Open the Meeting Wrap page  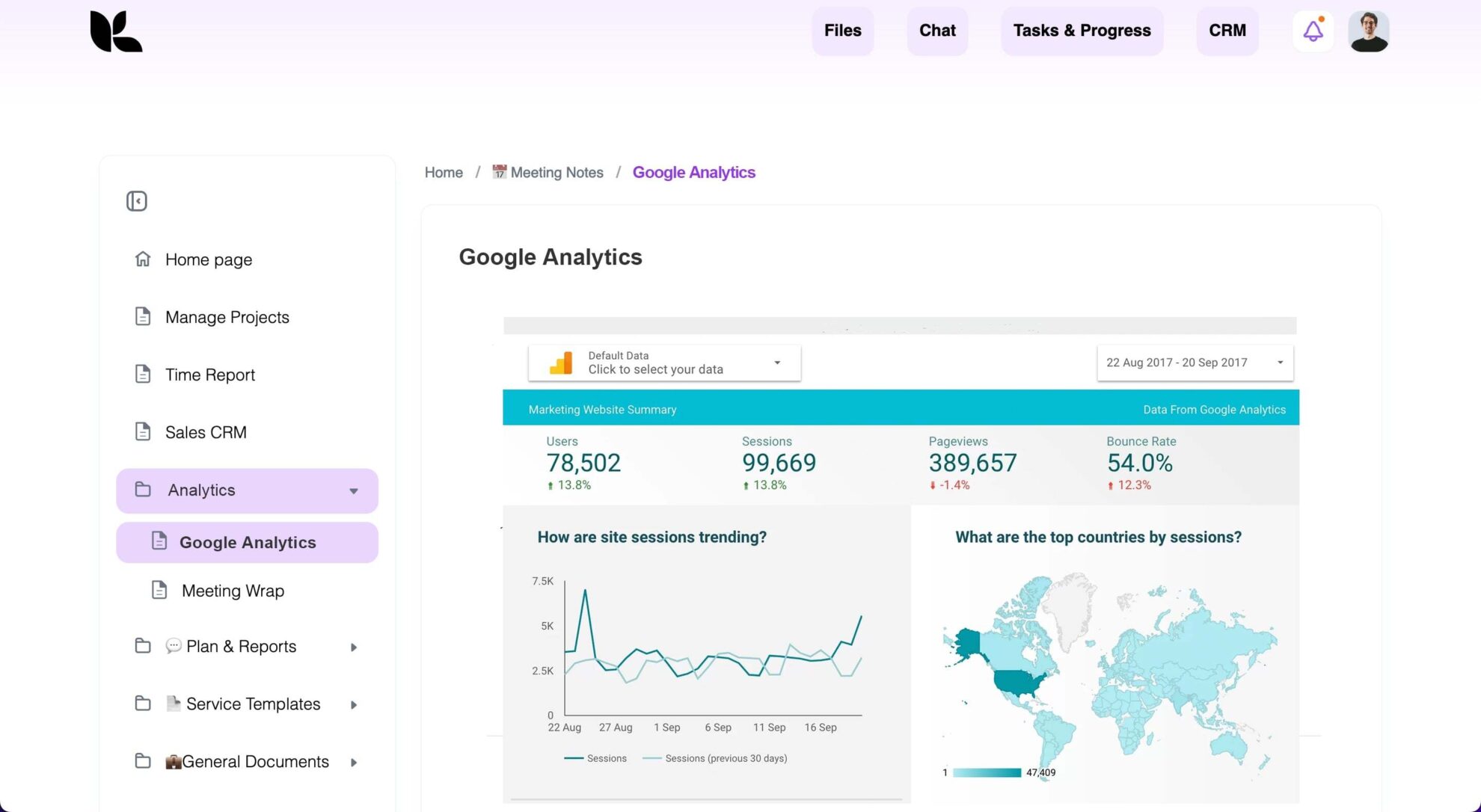click(x=233, y=591)
